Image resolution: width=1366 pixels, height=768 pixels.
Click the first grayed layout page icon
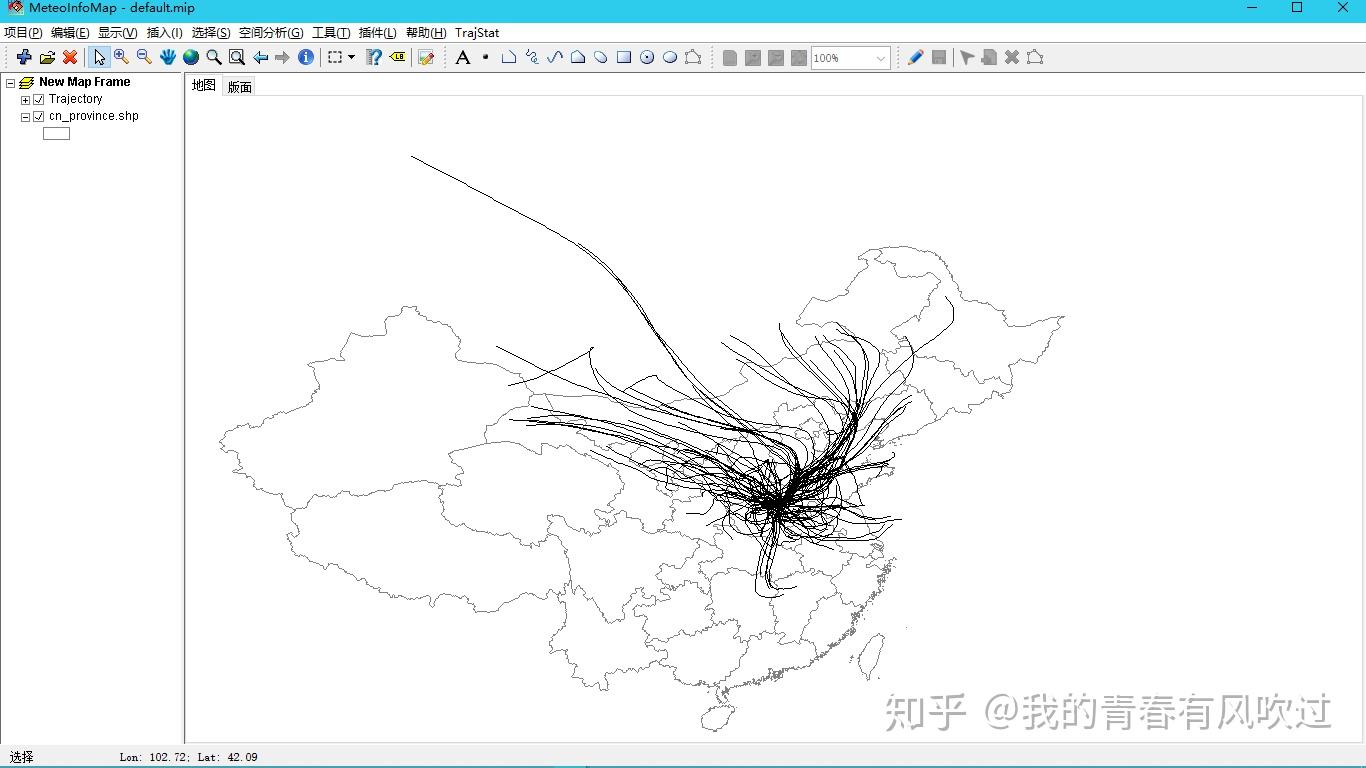[x=730, y=58]
